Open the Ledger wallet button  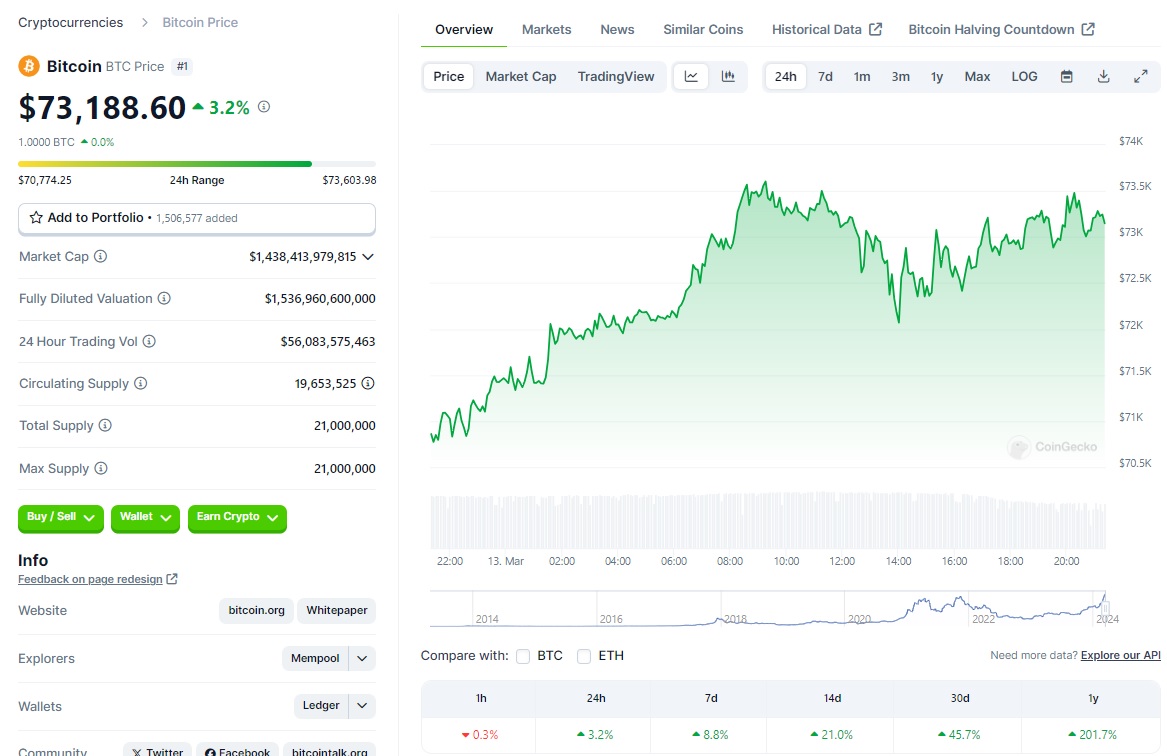pos(321,705)
